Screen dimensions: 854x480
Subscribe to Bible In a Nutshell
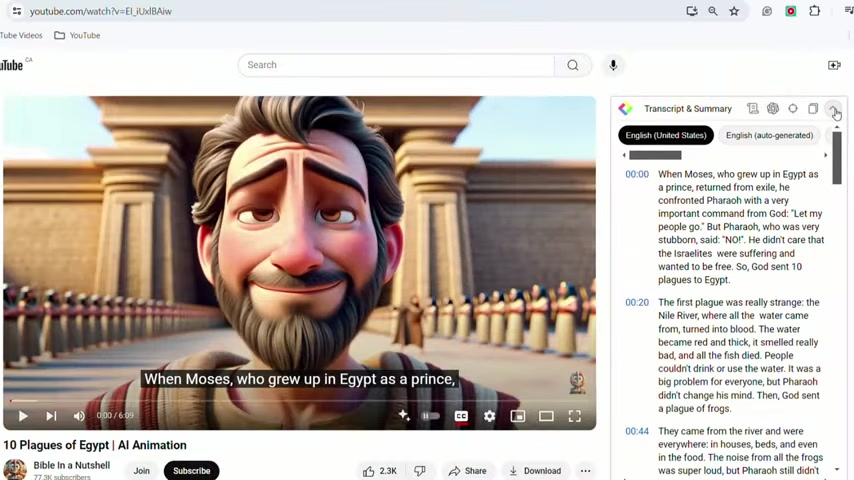tap(191, 471)
